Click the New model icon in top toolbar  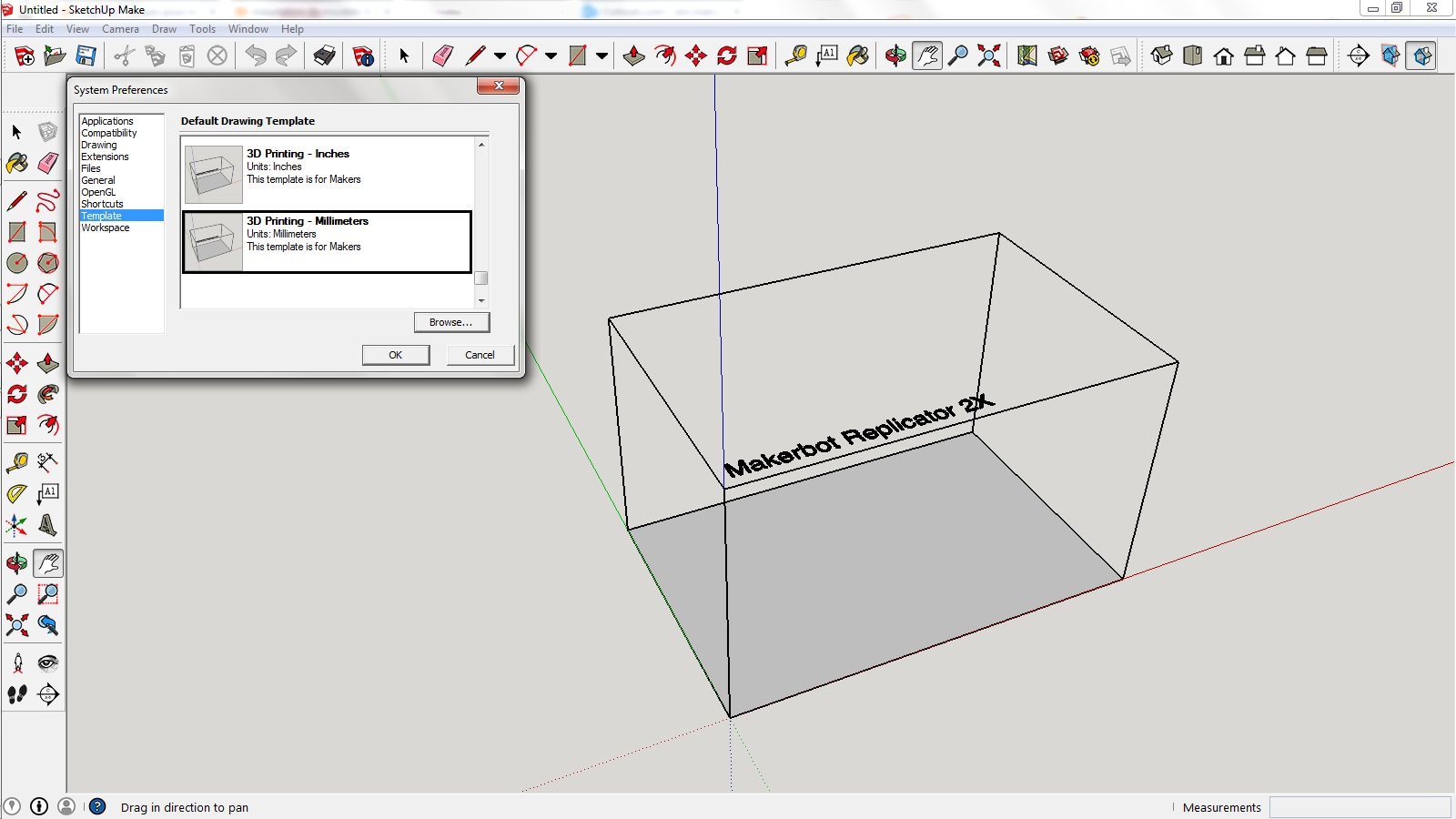[25, 56]
